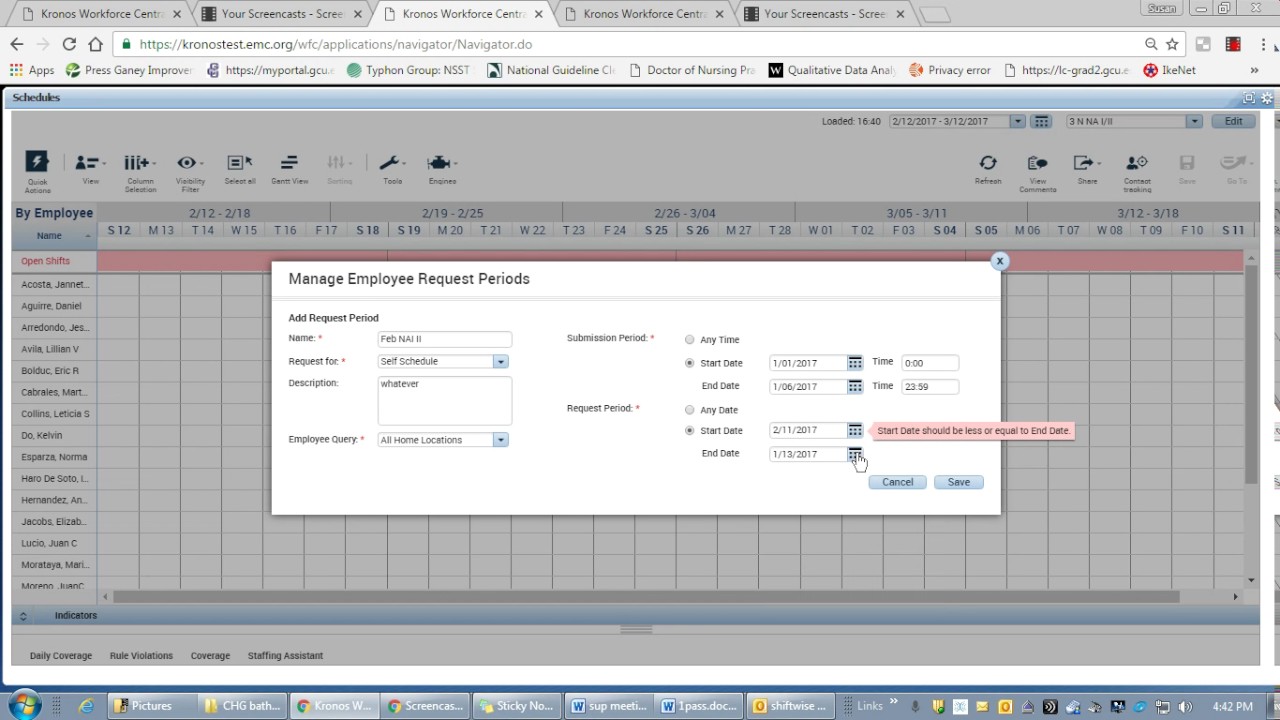
Task: Go to Chrome home page
Action: click(x=95, y=44)
